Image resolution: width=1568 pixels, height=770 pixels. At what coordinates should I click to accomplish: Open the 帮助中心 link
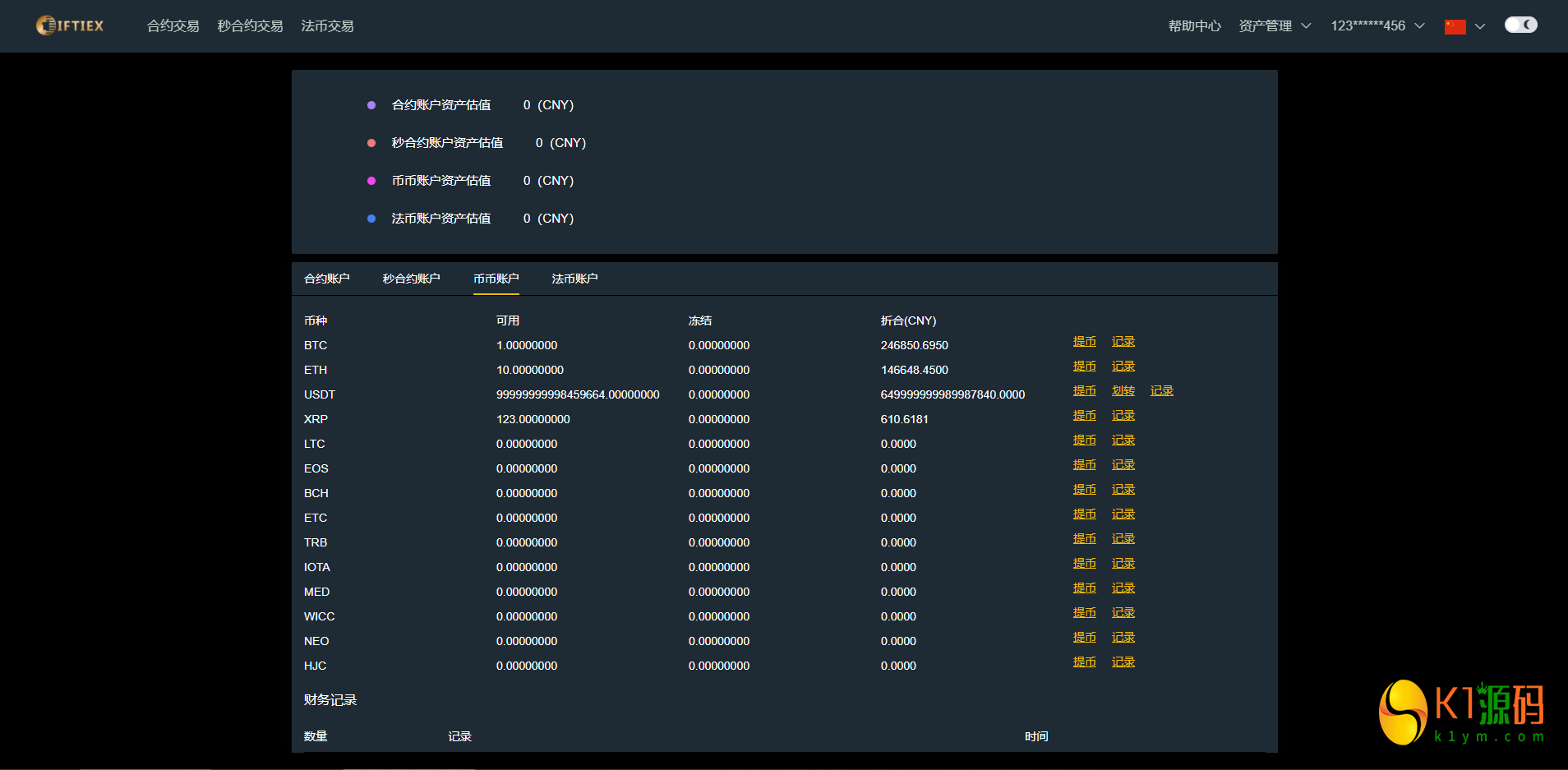1194,26
